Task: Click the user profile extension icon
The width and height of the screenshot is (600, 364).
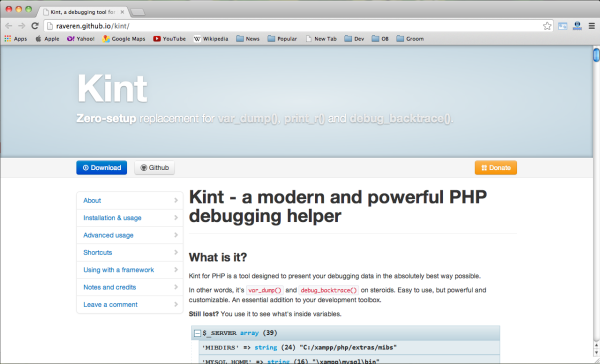Action: (577, 26)
